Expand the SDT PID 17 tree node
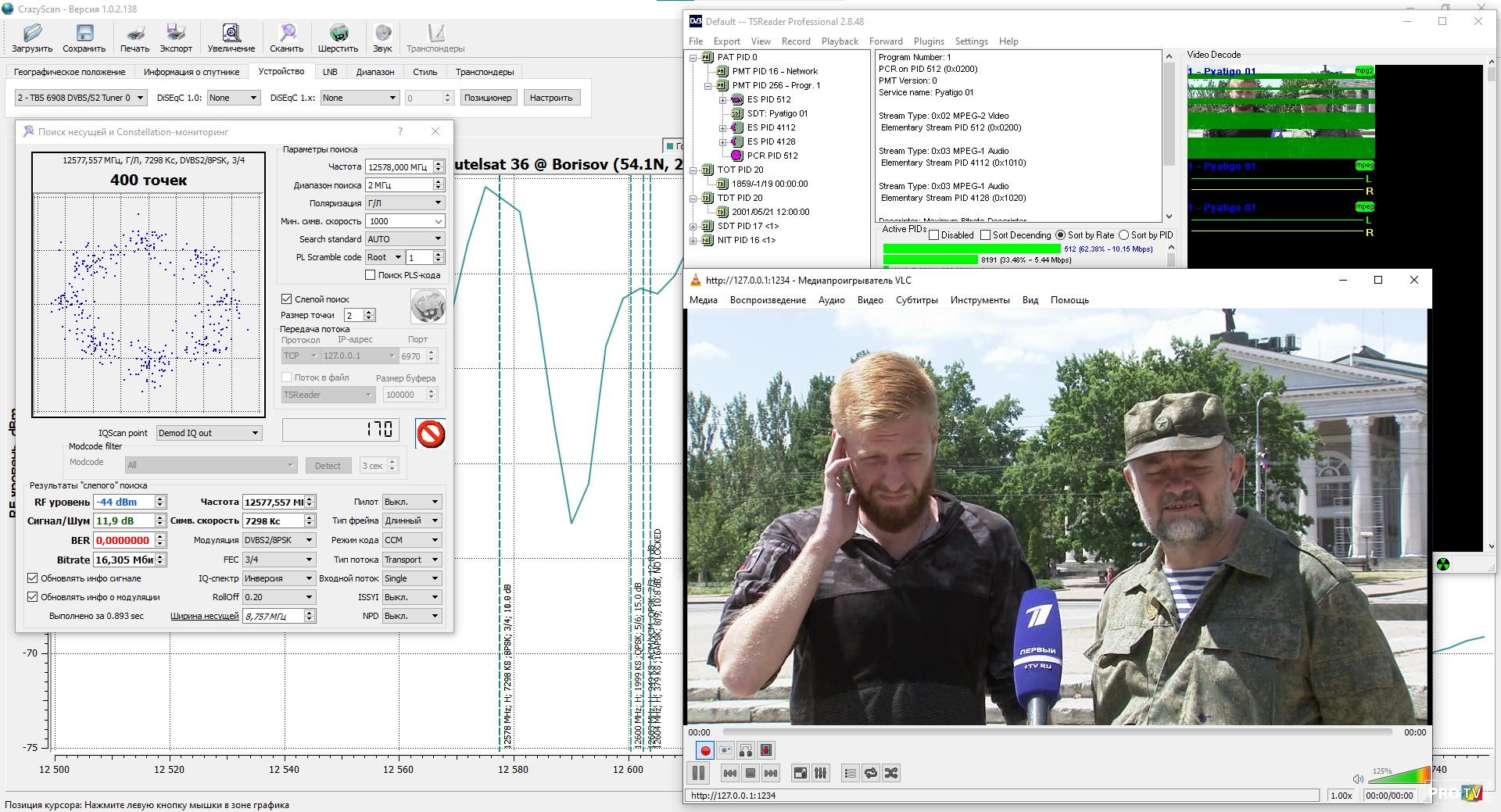 tap(693, 227)
